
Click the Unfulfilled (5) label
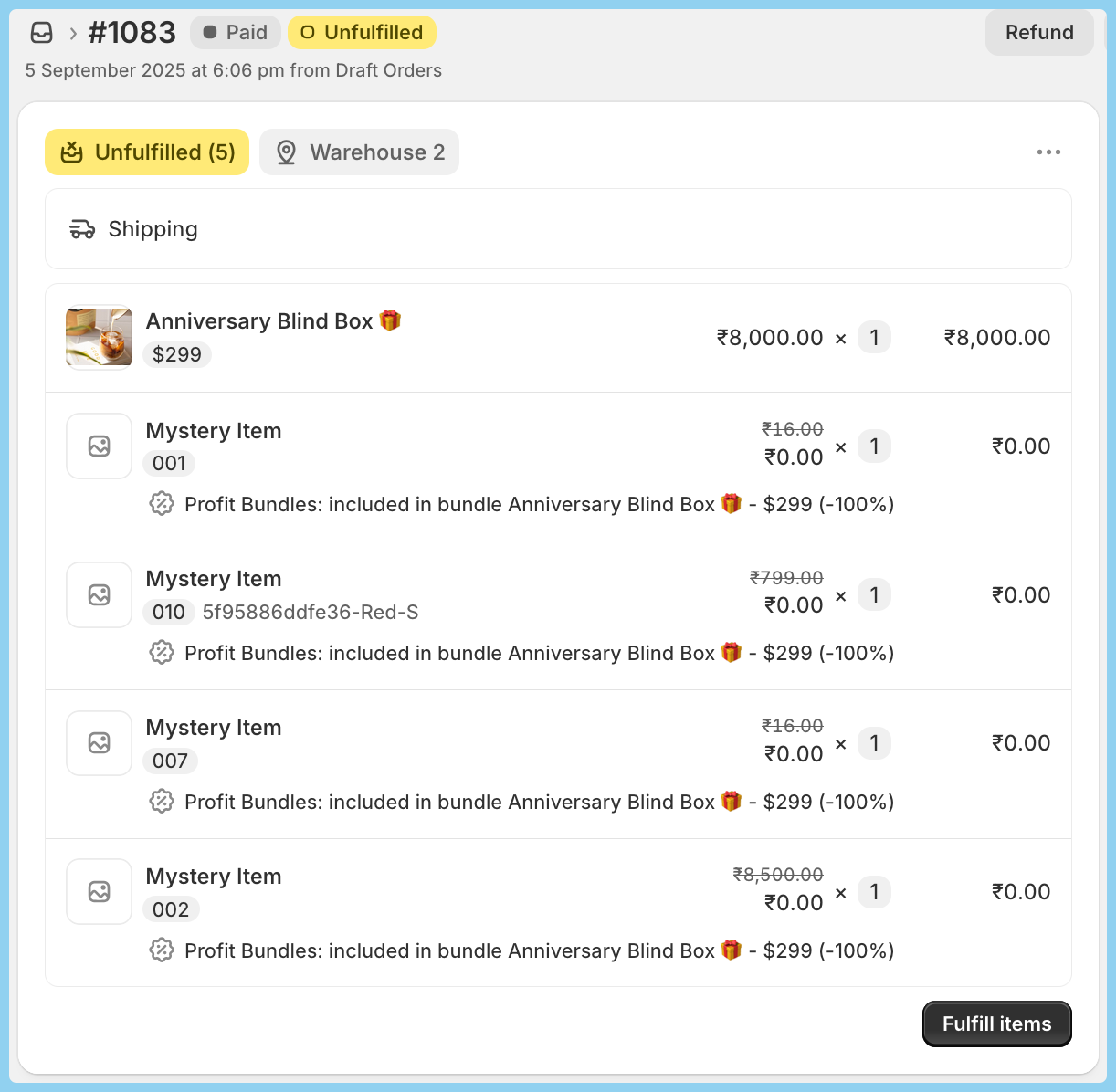165,152
